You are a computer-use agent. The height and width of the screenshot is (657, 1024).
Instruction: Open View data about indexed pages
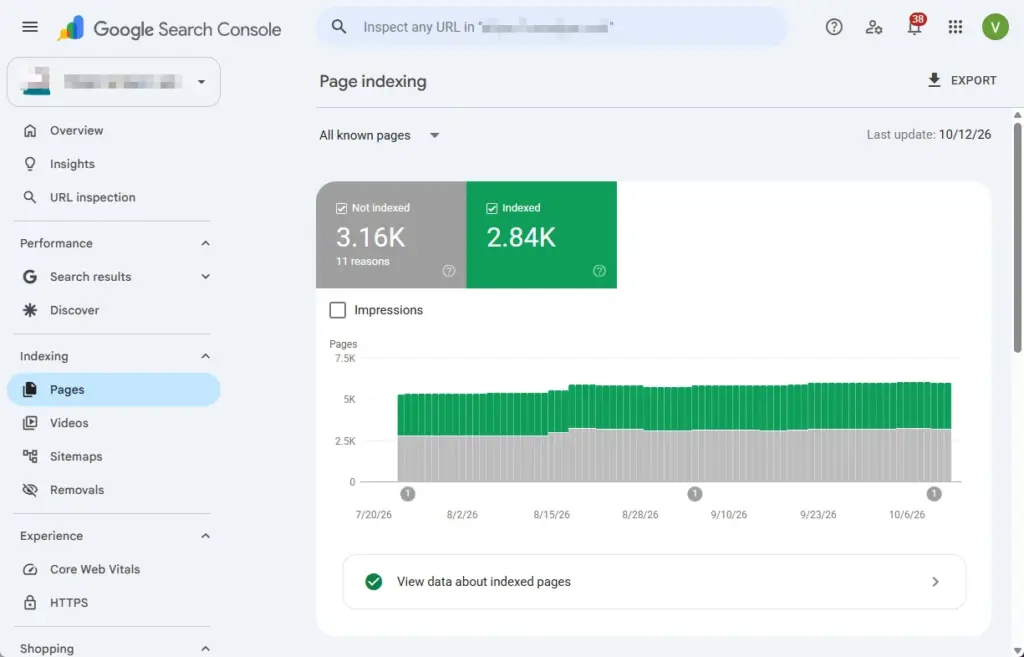[654, 582]
